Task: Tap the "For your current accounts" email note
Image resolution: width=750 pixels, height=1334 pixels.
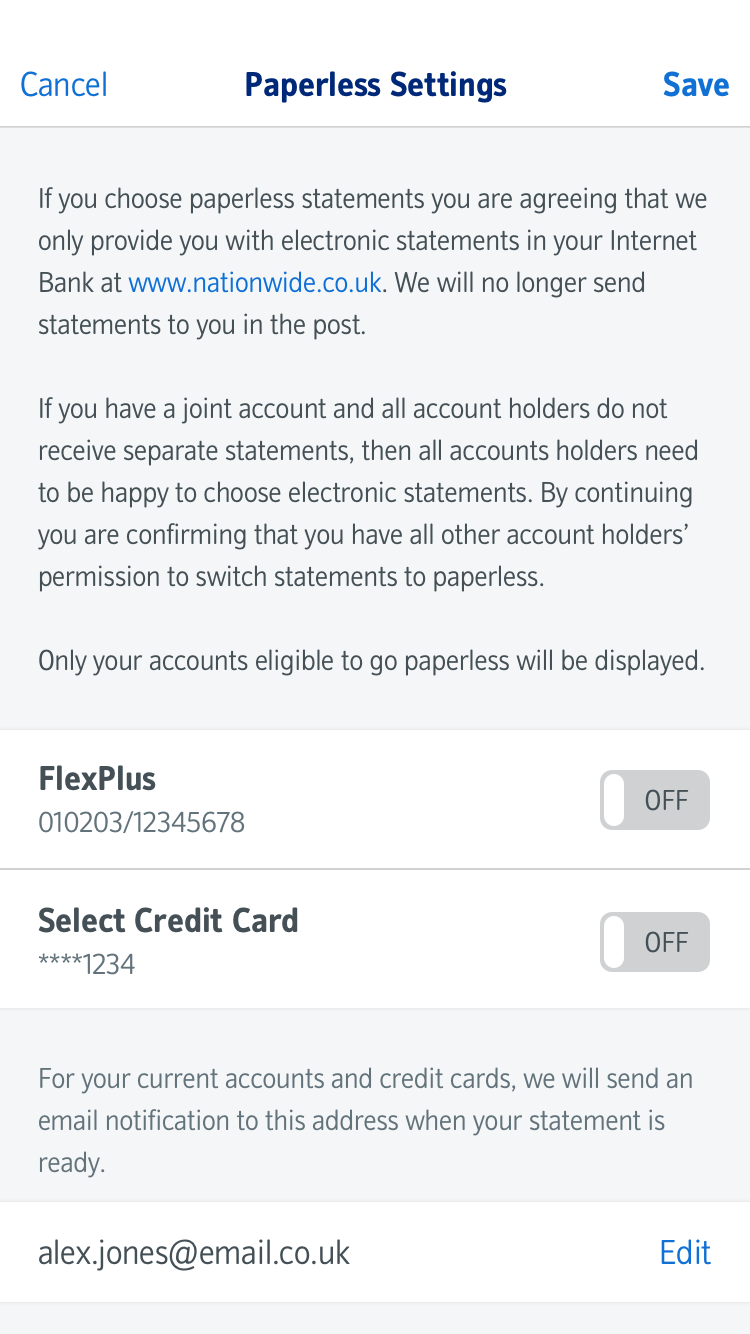Action: [365, 1079]
